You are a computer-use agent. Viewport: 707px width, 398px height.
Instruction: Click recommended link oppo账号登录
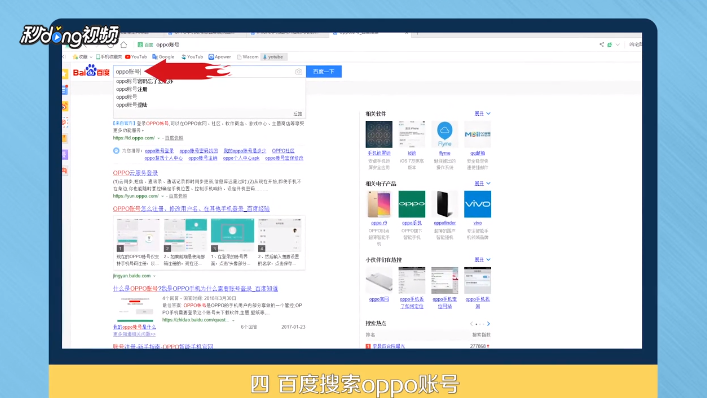click(159, 151)
